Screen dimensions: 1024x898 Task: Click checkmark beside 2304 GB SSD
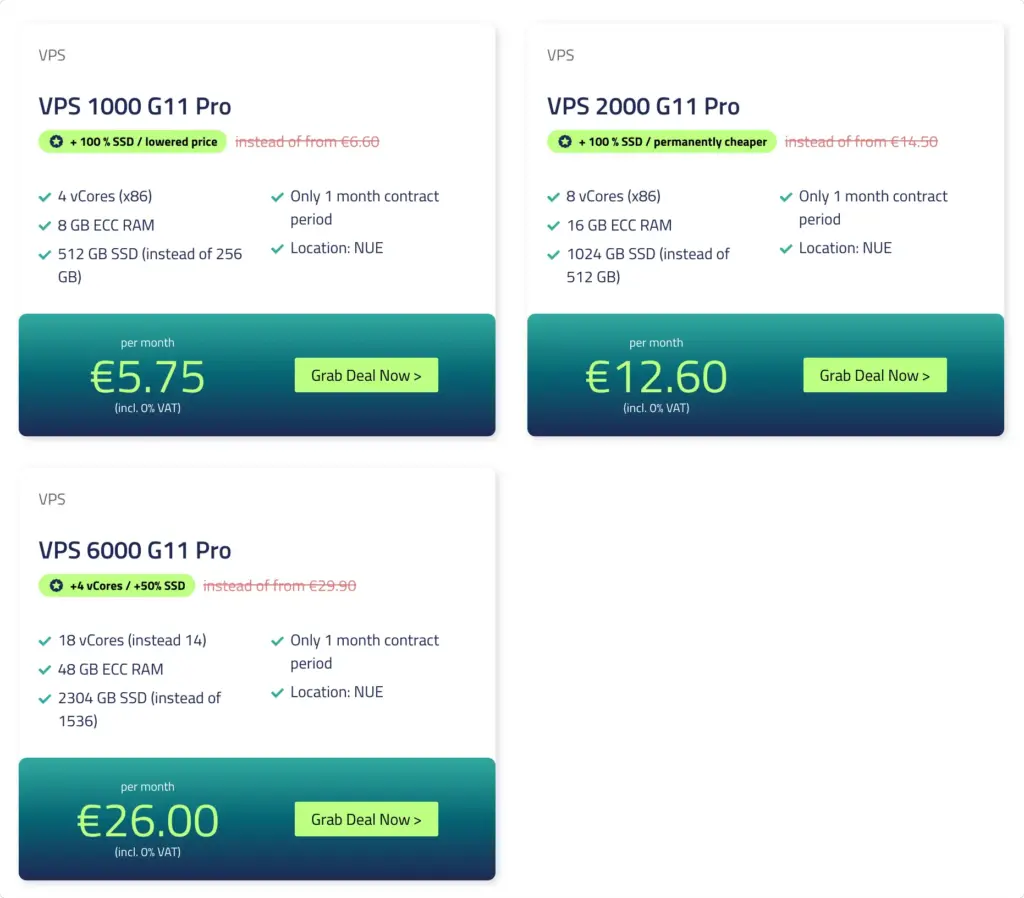pyautogui.click(x=45, y=698)
